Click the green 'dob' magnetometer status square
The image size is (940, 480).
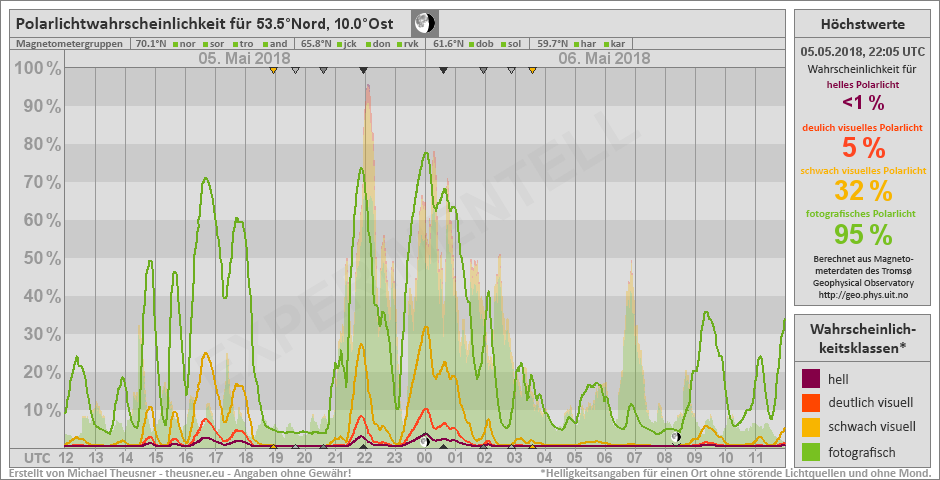pyautogui.click(x=470, y=44)
